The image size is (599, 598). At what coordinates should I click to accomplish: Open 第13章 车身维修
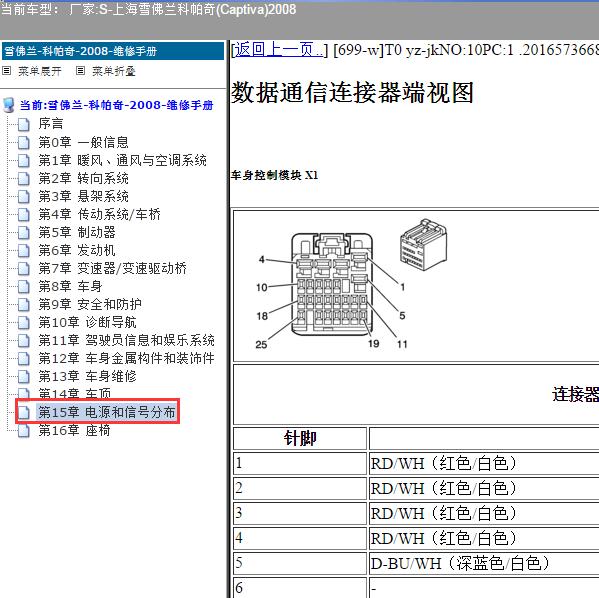(x=87, y=376)
